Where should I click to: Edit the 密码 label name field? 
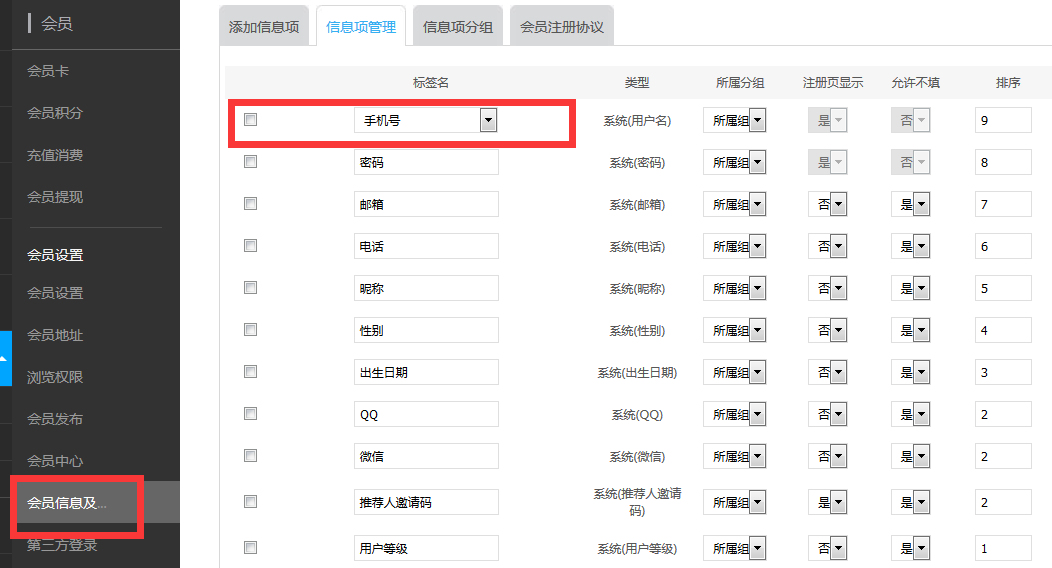[426, 162]
